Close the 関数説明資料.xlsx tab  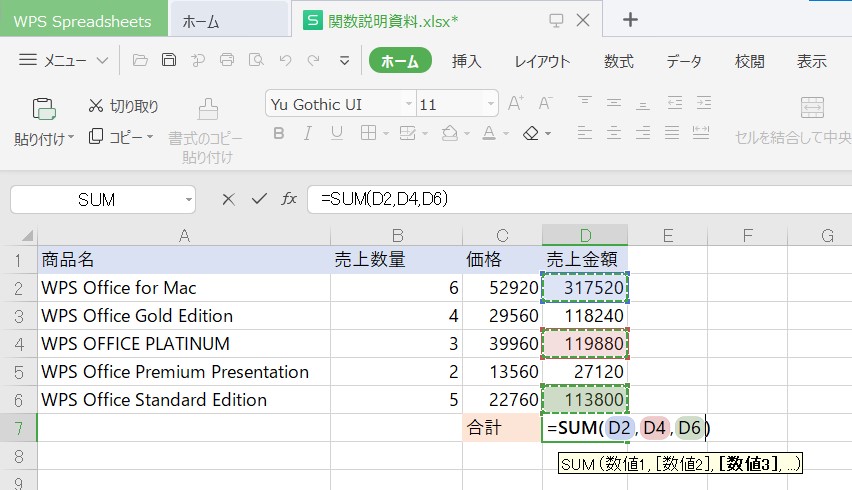[x=583, y=21]
